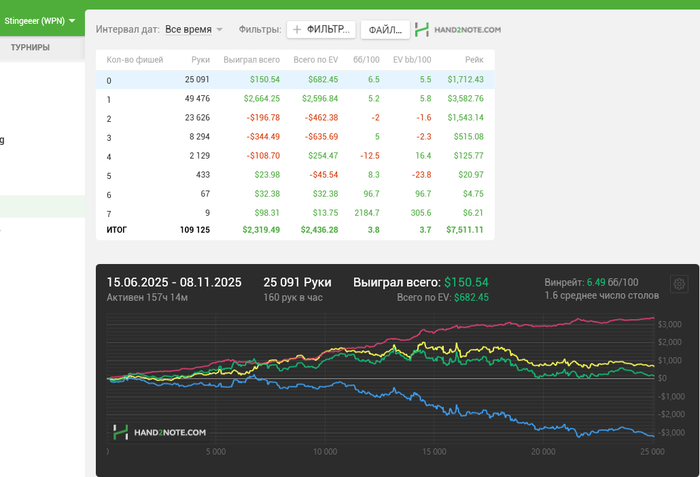Image resolution: width=700 pixels, height=477 pixels.
Task: Sort table by Всего по EV column
Action: (315, 60)
